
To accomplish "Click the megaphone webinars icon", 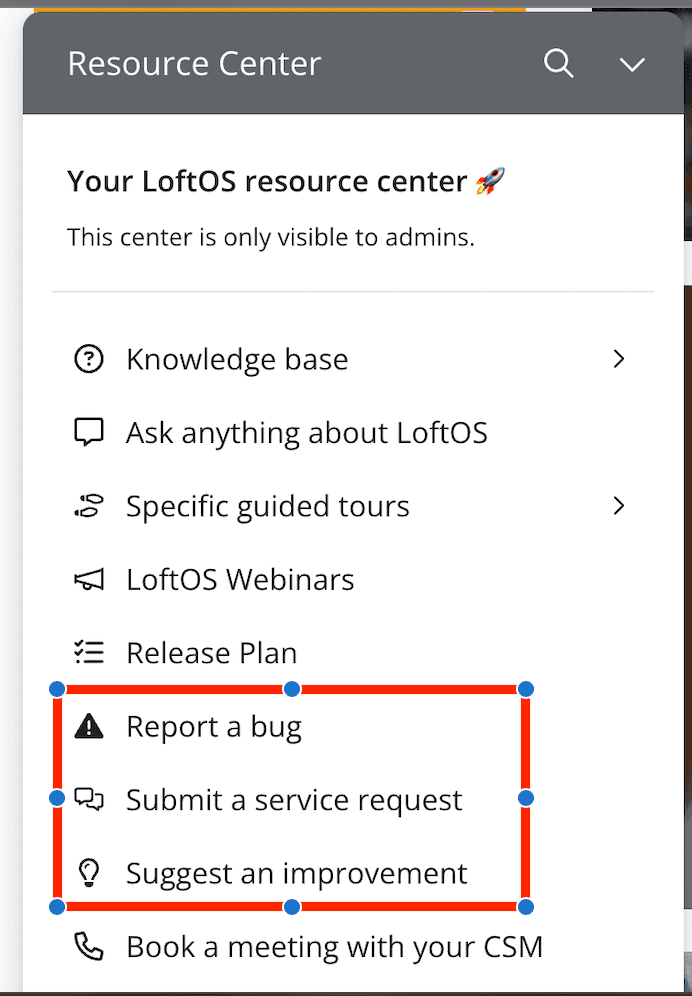I will tap(89, 580).
